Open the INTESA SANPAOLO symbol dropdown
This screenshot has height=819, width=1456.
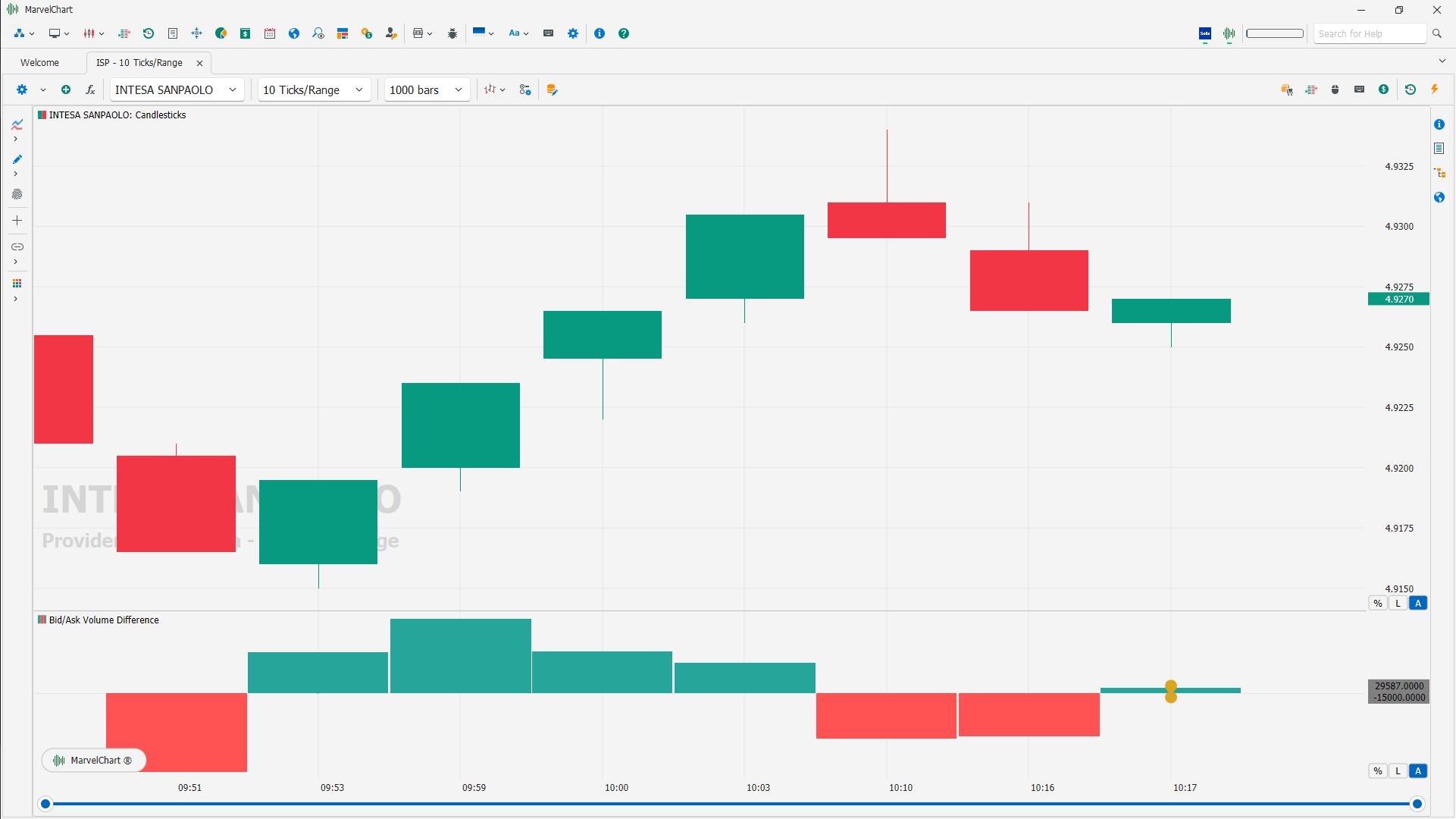pos(176,89)
